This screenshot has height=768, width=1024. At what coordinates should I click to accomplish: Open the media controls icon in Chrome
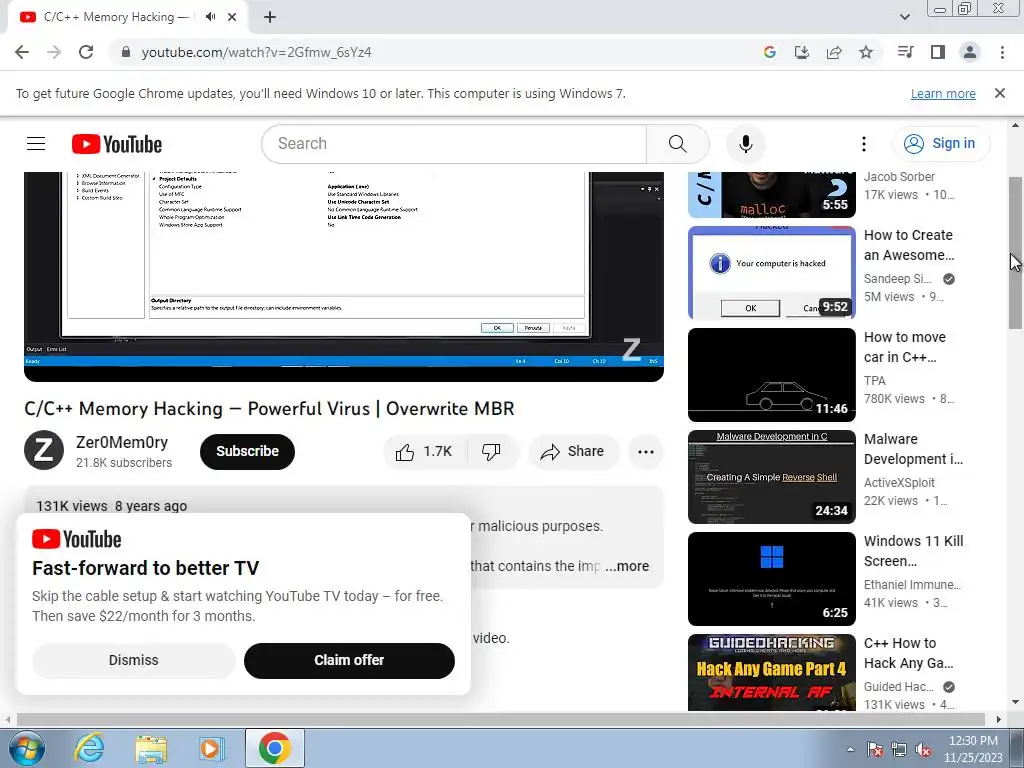point(906,52)
